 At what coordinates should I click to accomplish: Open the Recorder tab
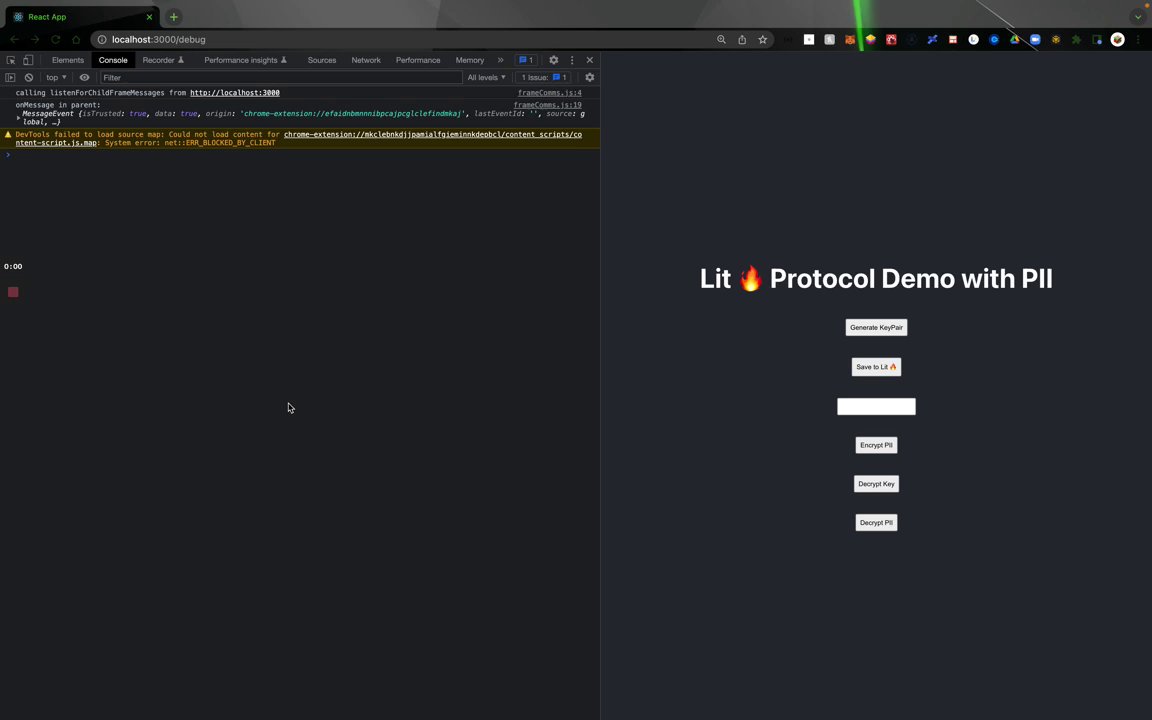[x=163, y=60]
